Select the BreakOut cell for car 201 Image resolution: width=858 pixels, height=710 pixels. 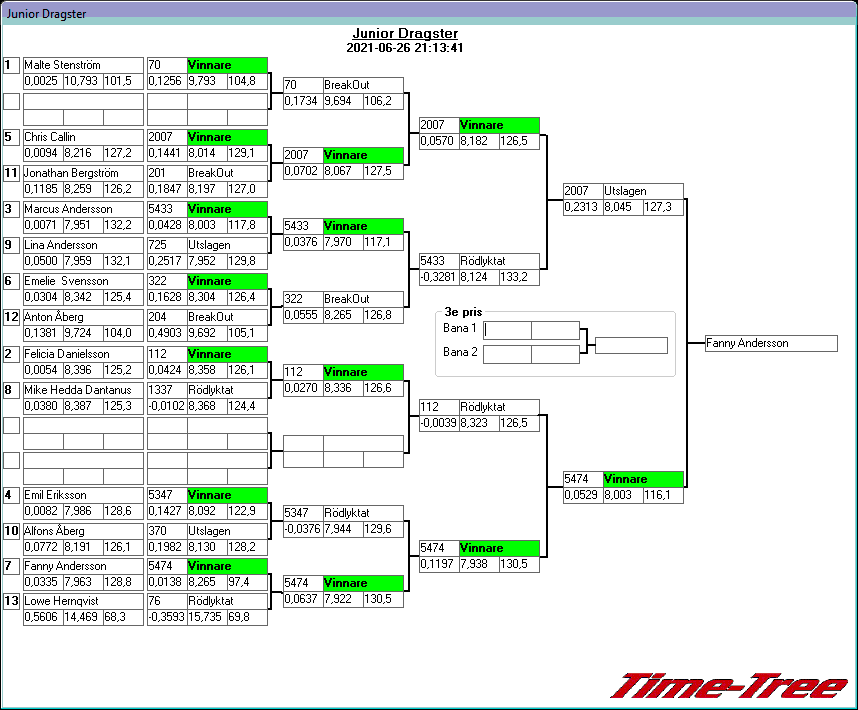pyautogui.click(x=227, y=173)
